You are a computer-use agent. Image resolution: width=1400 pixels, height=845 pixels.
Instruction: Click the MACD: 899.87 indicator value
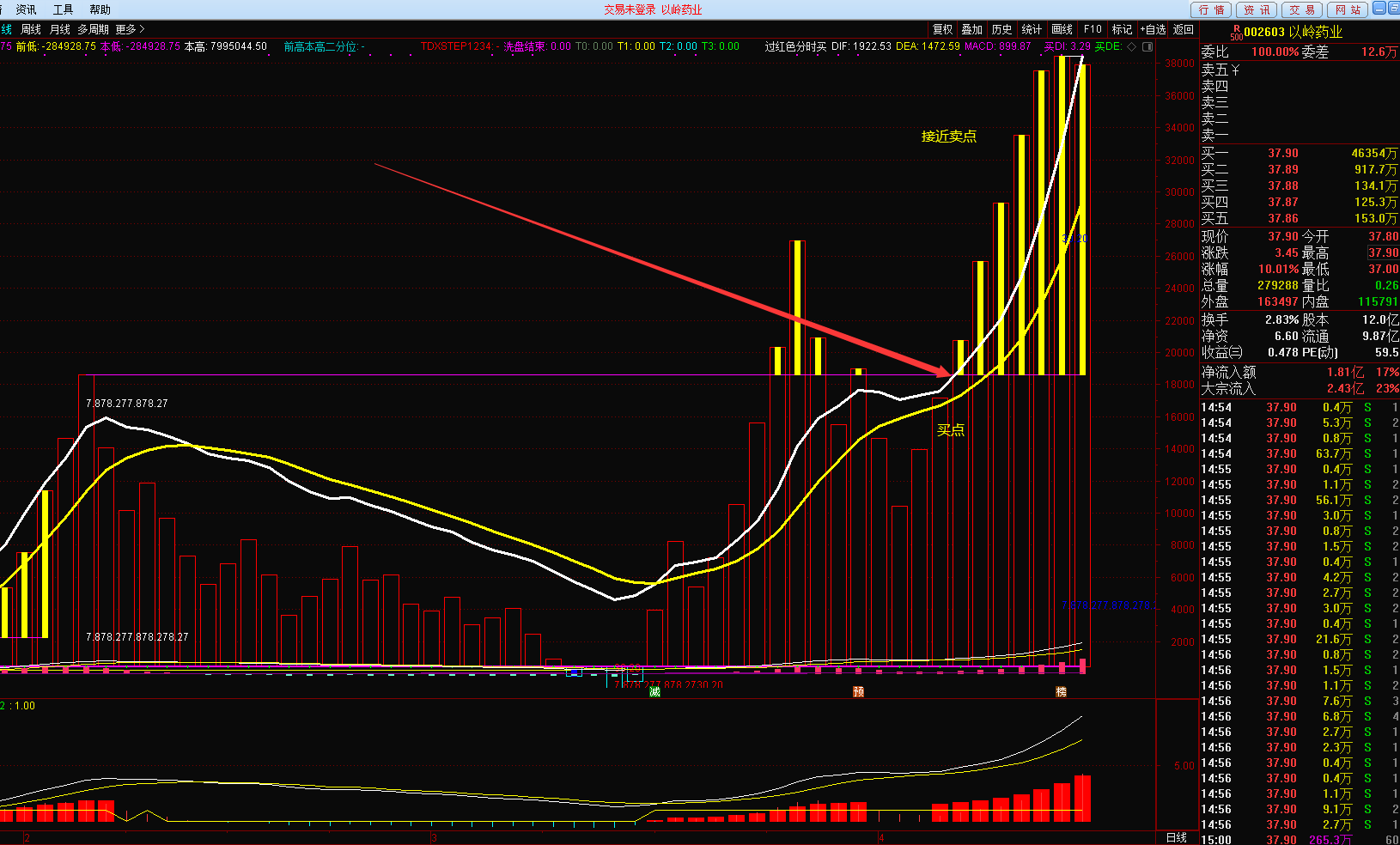click(997, 46)
